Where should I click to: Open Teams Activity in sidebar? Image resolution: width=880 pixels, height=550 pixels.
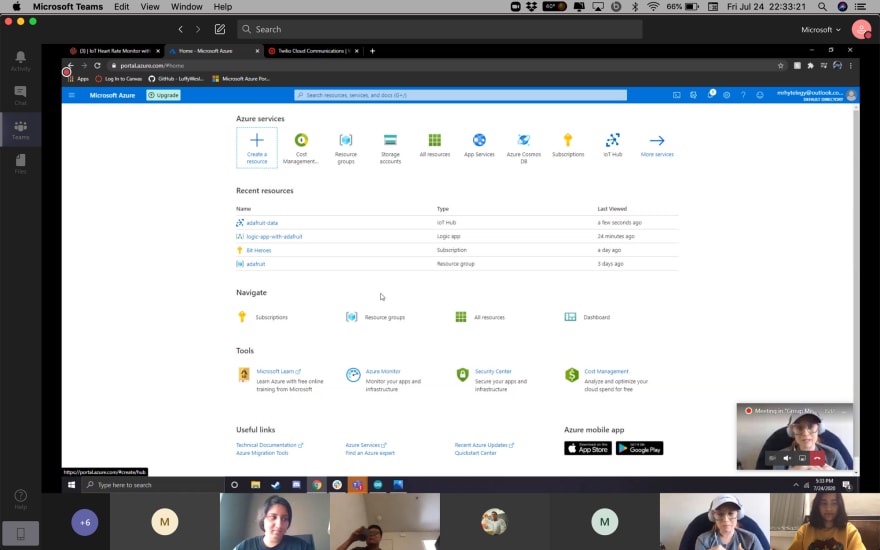pos(20,61)
